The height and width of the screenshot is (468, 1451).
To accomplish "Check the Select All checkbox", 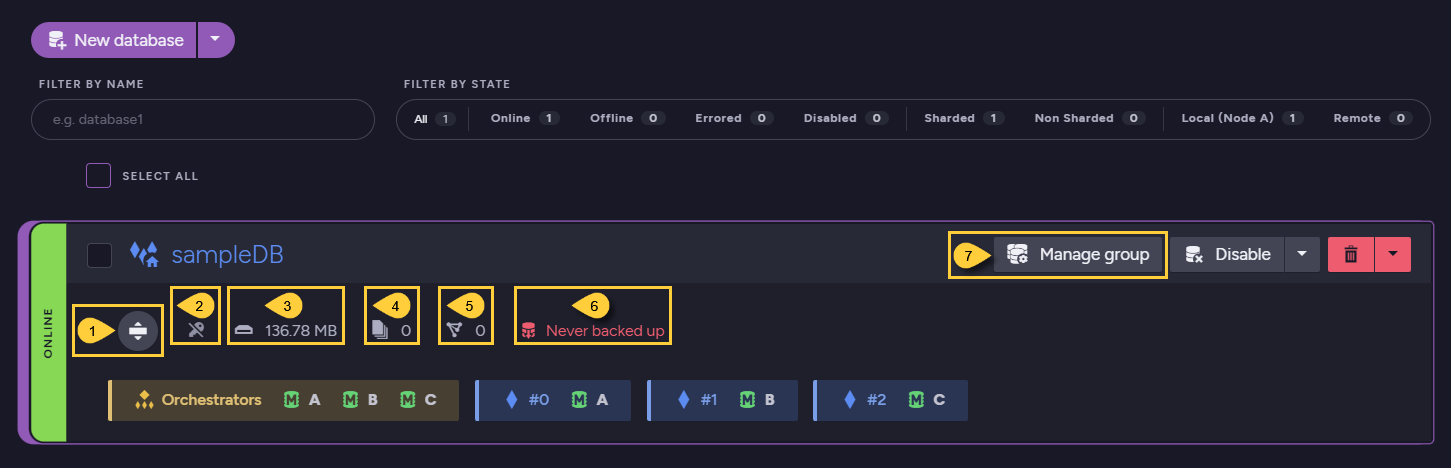I will (x=98, y=176).
